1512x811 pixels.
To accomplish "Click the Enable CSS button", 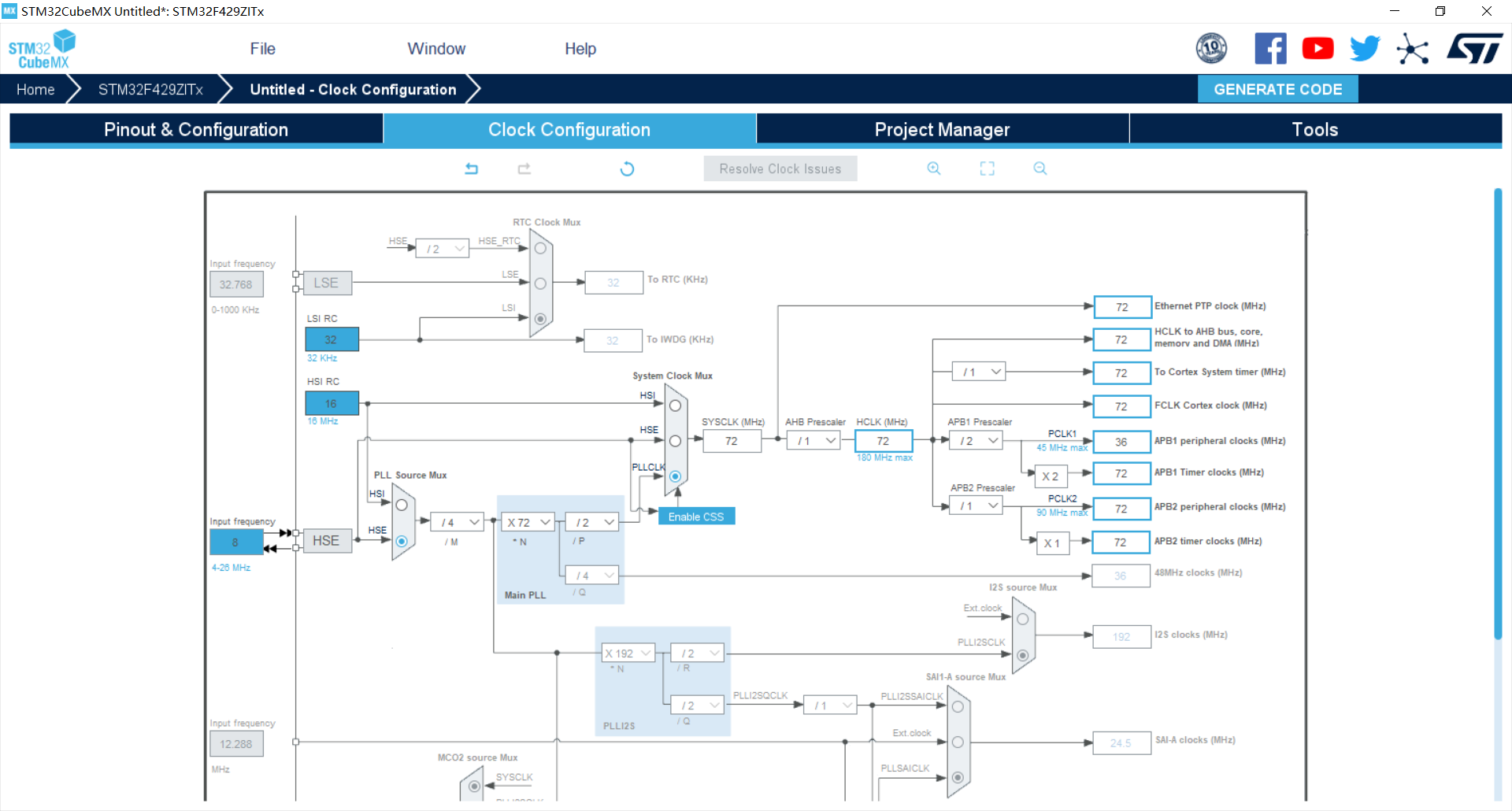I will click(x=696, y=517).
